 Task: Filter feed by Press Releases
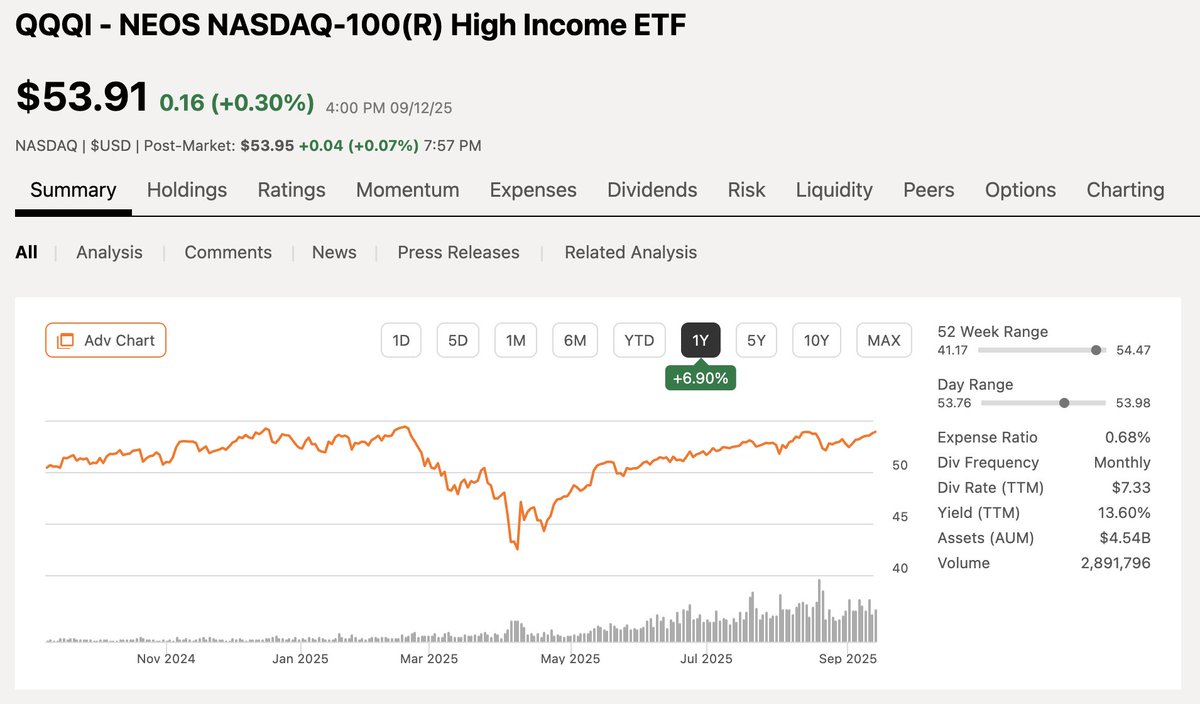pyautogui.click(x=458, y=252)
